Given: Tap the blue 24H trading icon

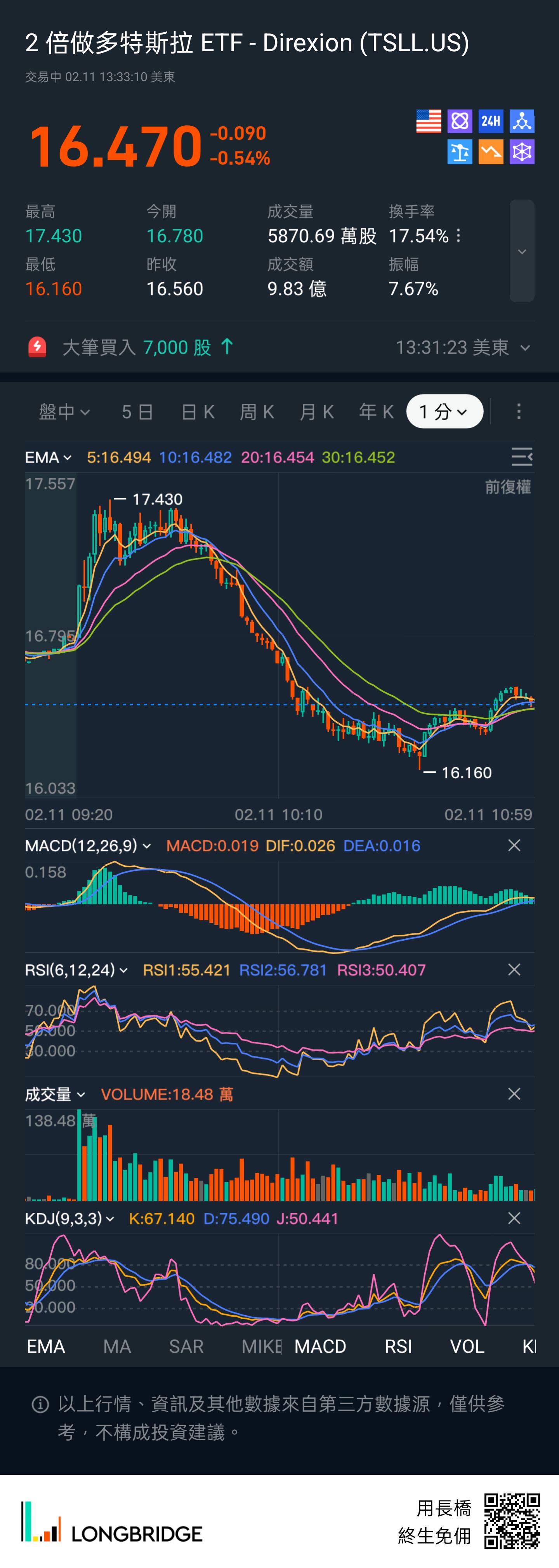Looking at the screenshot, I should (x=490, y=121).
